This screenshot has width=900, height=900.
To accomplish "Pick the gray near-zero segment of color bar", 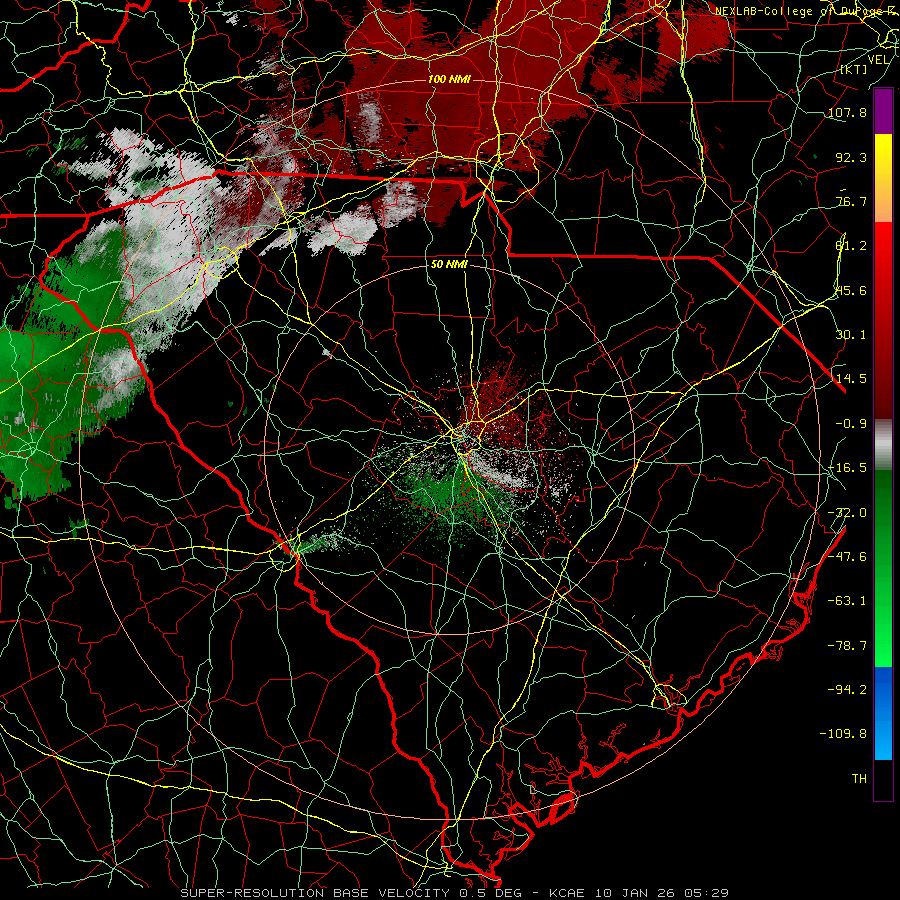I will tap(883, 445).
